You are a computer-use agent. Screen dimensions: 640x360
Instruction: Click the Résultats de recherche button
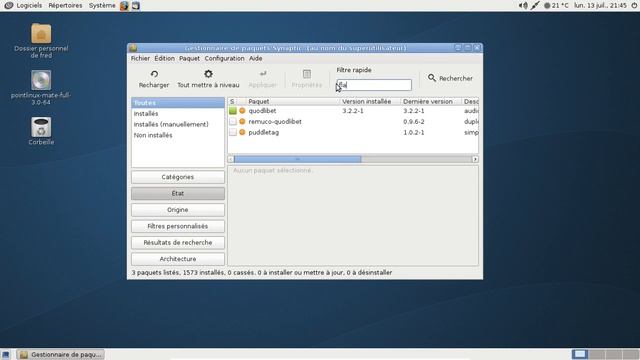tap(178, 242)
